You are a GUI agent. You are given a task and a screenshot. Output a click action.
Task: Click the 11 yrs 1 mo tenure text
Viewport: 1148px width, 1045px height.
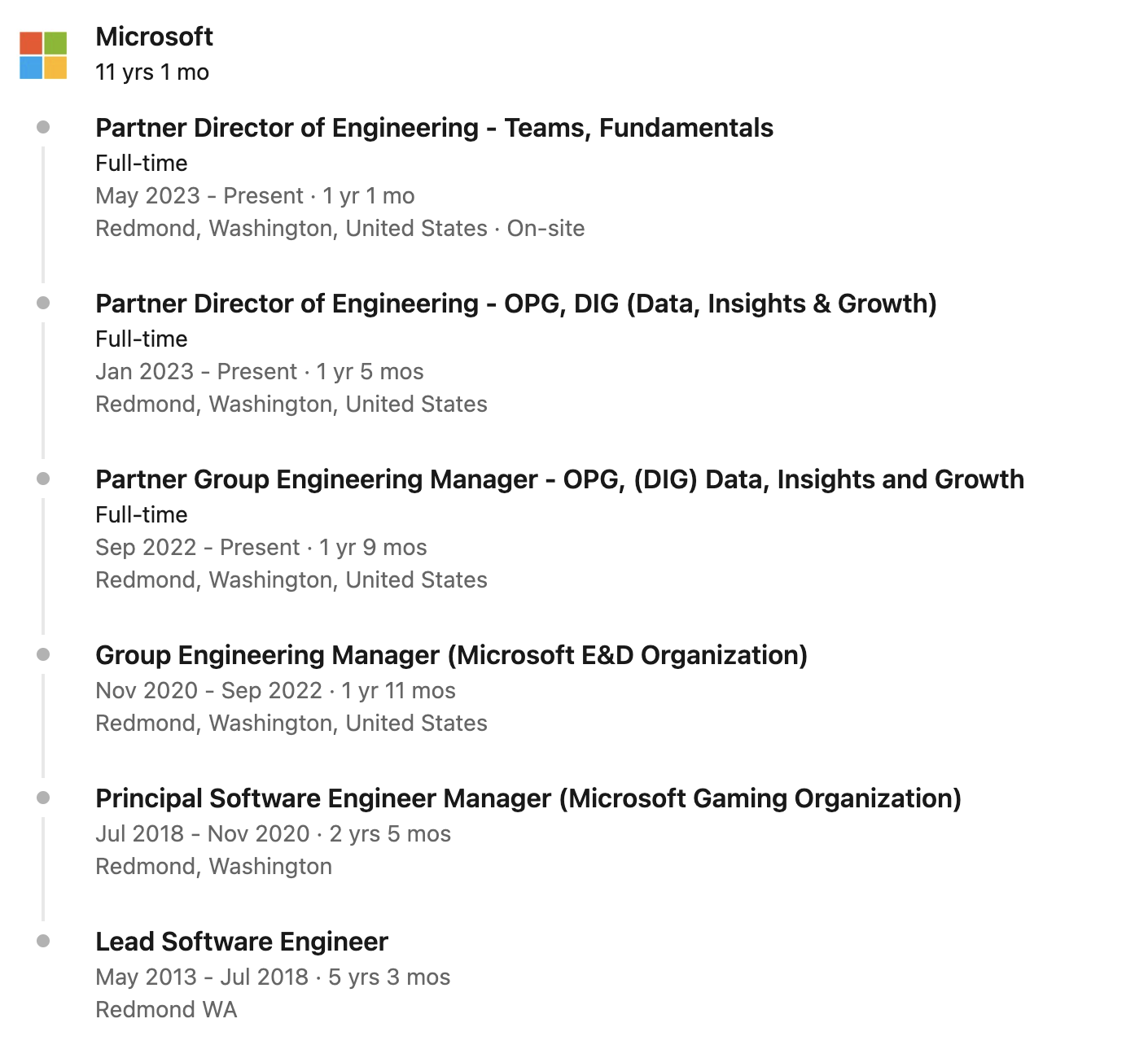tap(152, 72)
